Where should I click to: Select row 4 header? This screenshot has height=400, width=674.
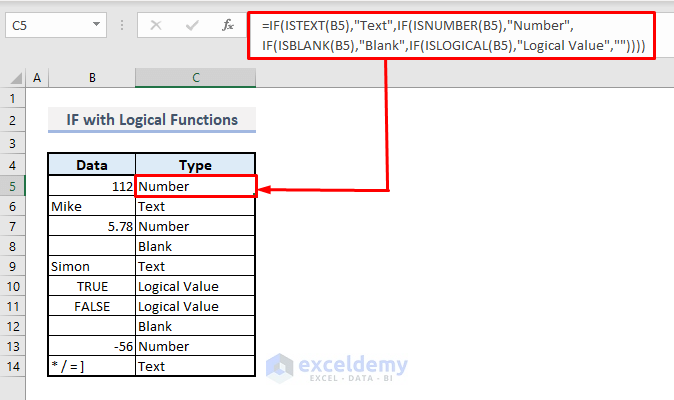[12, 165]
